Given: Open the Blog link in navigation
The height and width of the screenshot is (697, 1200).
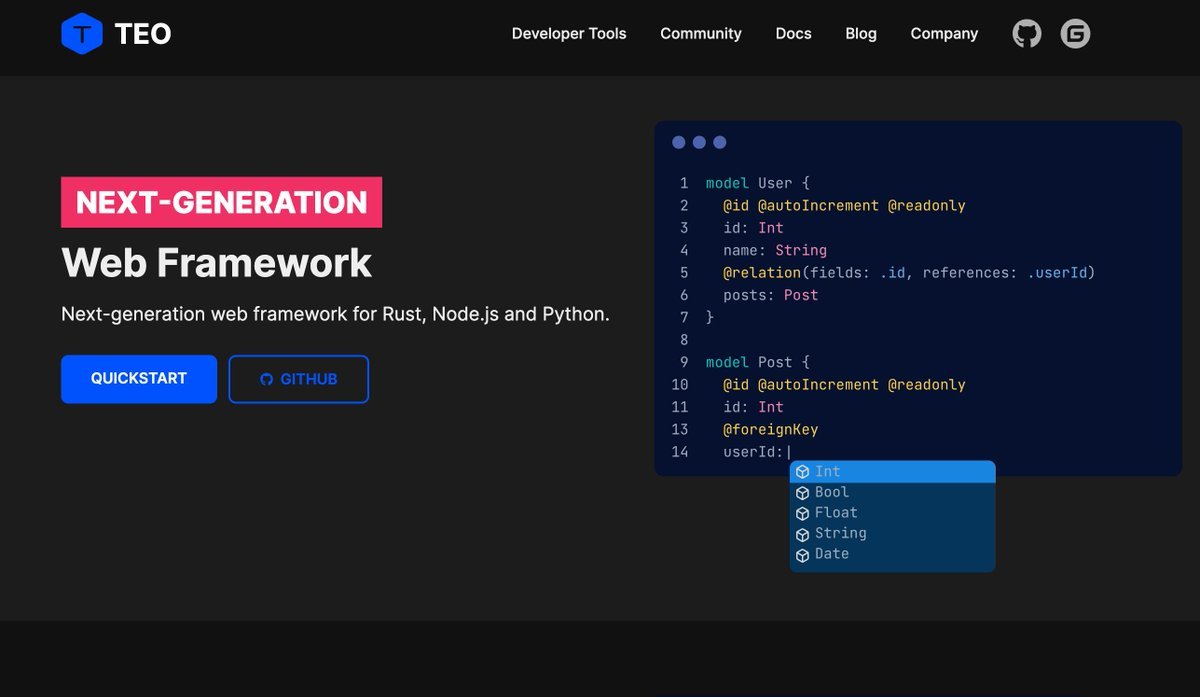Looking at the screenshot, I should pyautogui.click(x=861, y=34).
